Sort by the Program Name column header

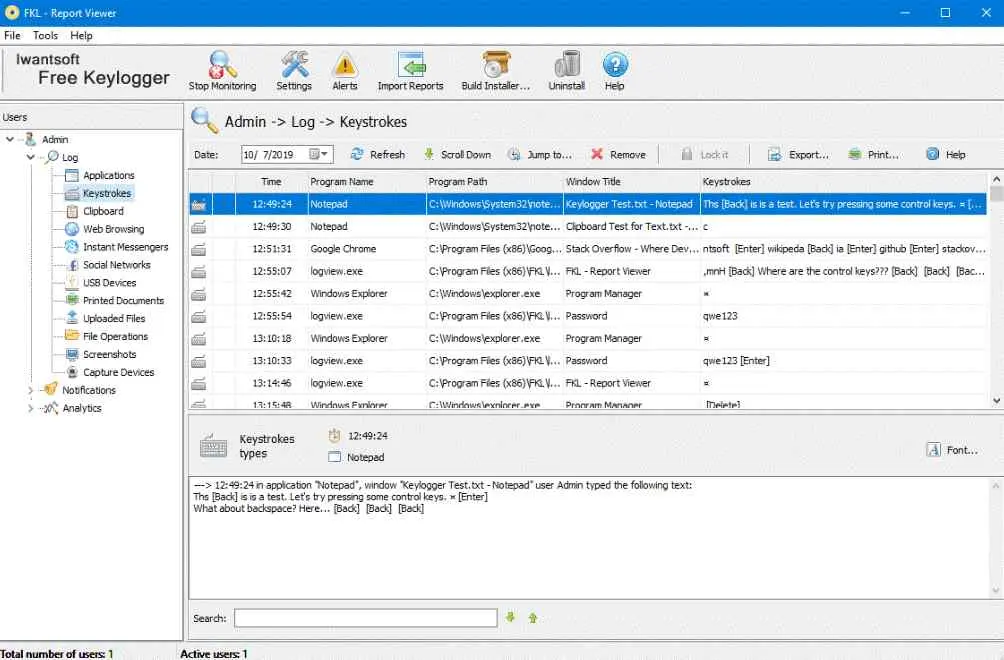click(367, 182)
